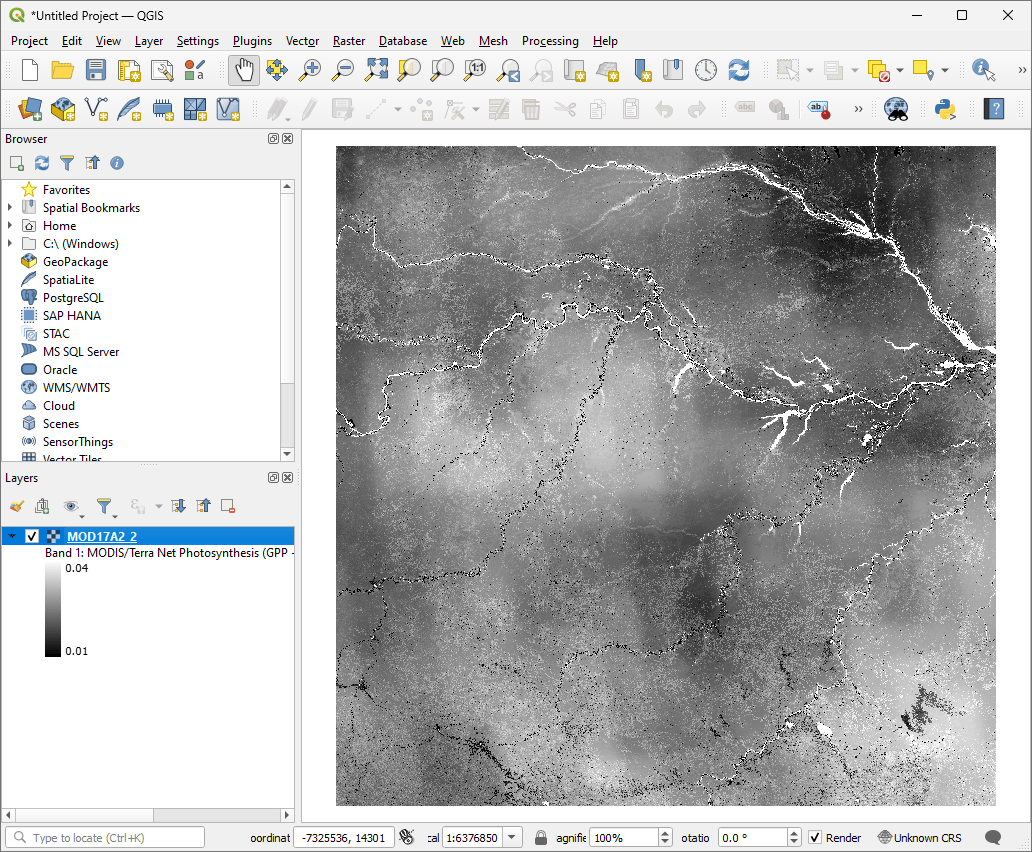Open the Project menu
The height and width of the screenshot is (852, 1032).
point(29,41)
